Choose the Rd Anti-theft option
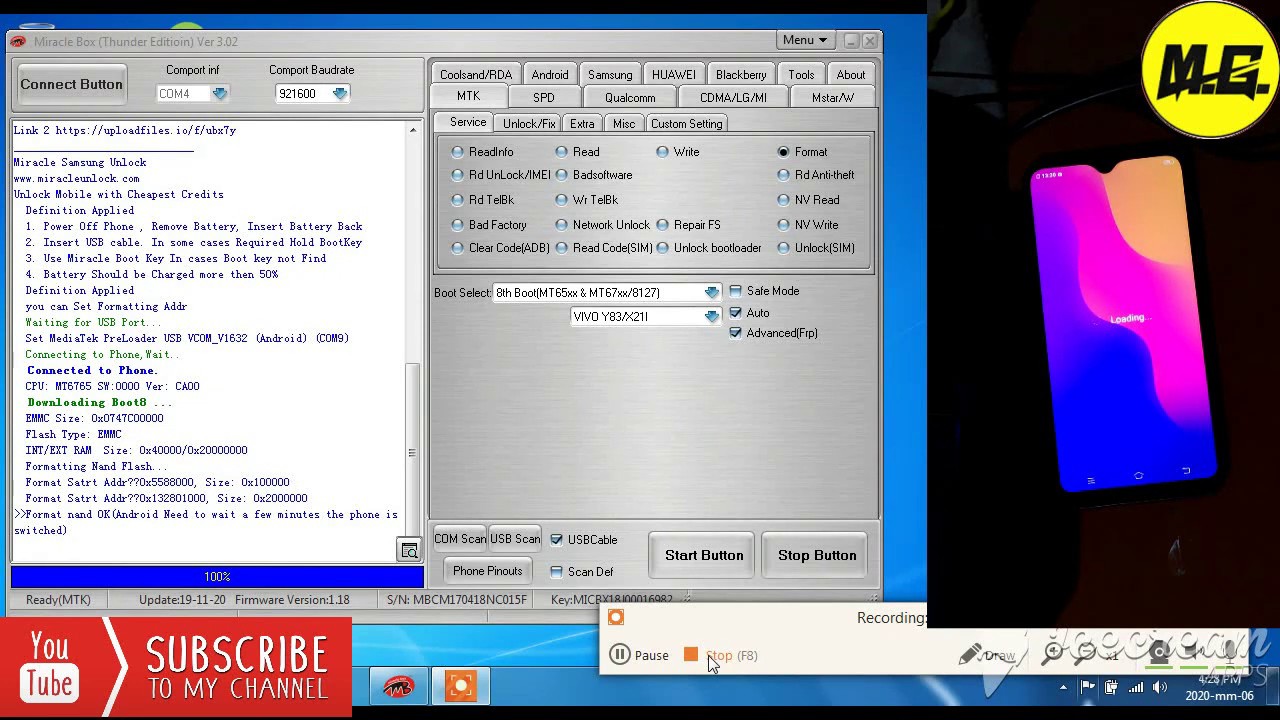The image size is (1280, 720). click(x=784, y=175)
